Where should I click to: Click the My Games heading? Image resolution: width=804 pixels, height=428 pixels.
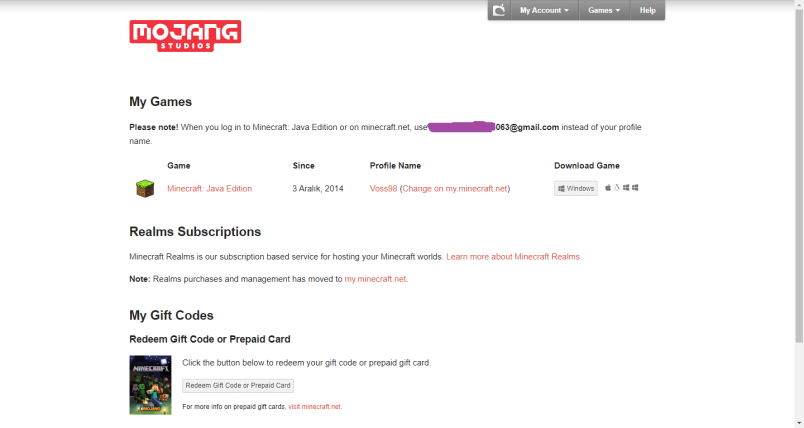pos(160,101)
